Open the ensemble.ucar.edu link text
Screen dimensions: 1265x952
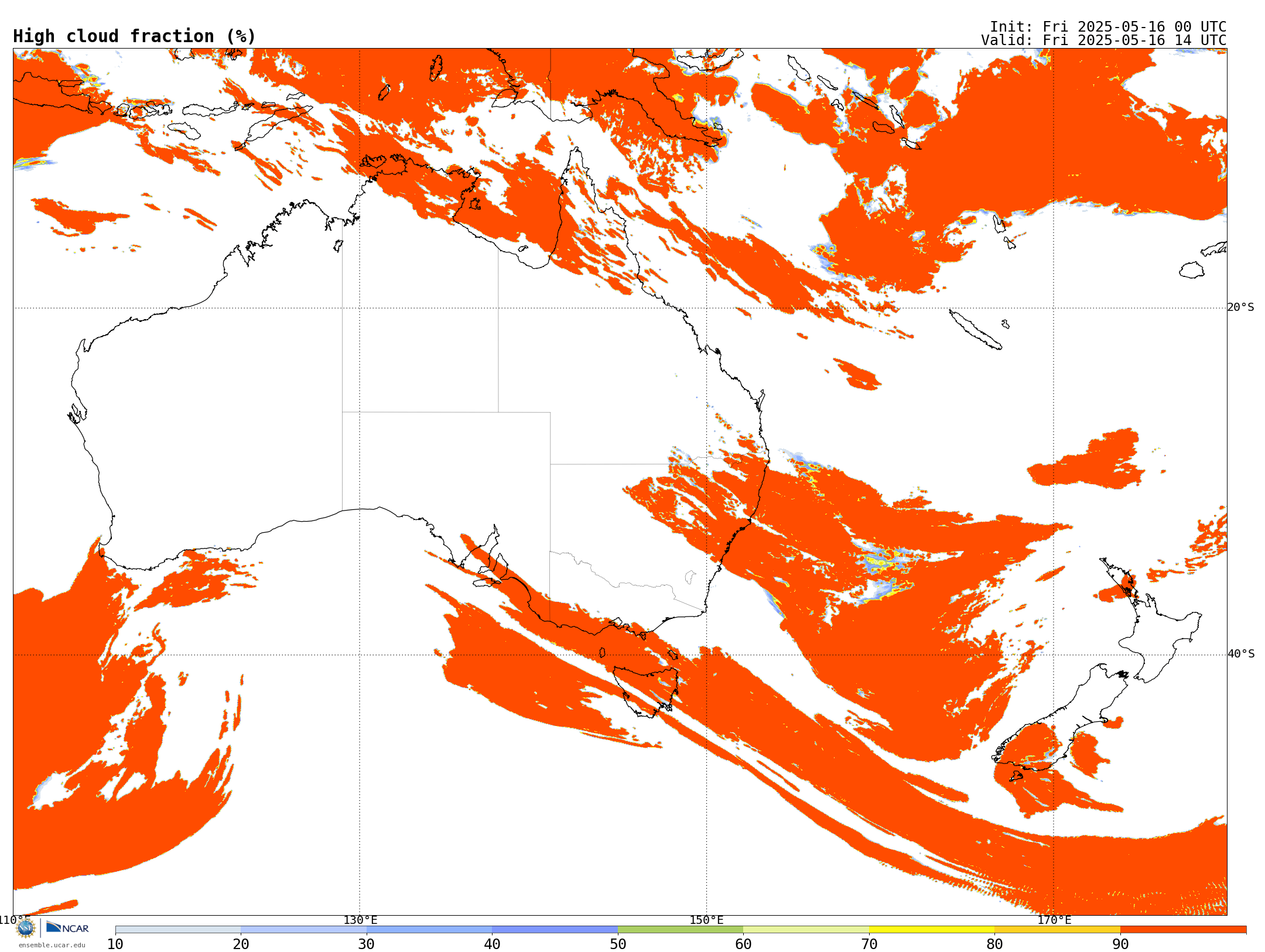pyautogui.click(x=52, y=945)
